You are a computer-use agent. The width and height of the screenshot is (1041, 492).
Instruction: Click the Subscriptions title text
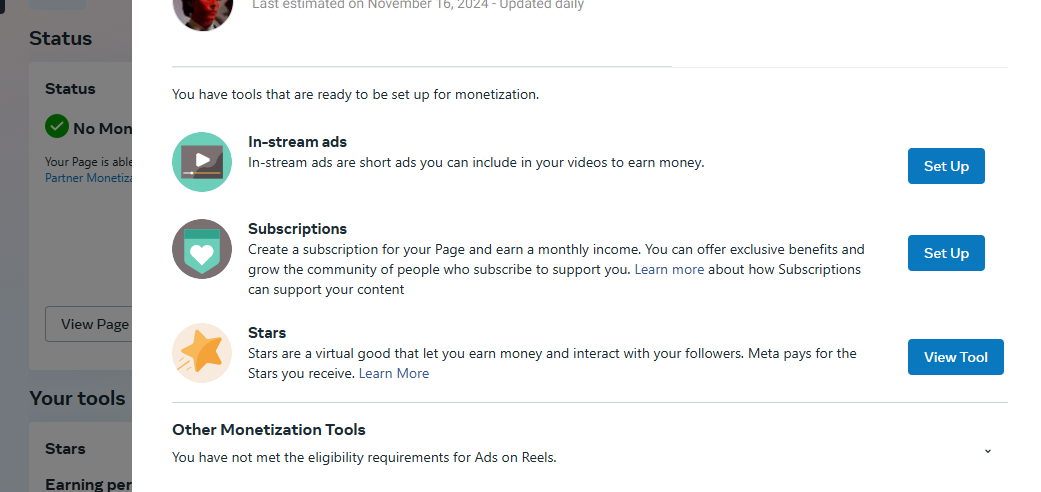point(297,229)
